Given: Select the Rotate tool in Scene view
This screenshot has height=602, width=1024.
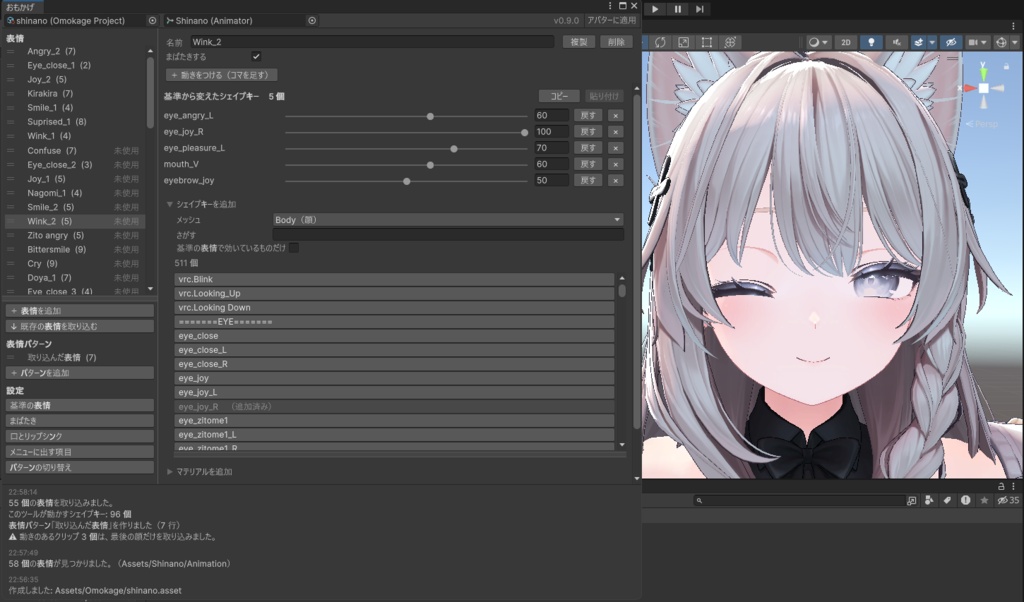Looking at the screenshot, I should [x=660, y=42].
